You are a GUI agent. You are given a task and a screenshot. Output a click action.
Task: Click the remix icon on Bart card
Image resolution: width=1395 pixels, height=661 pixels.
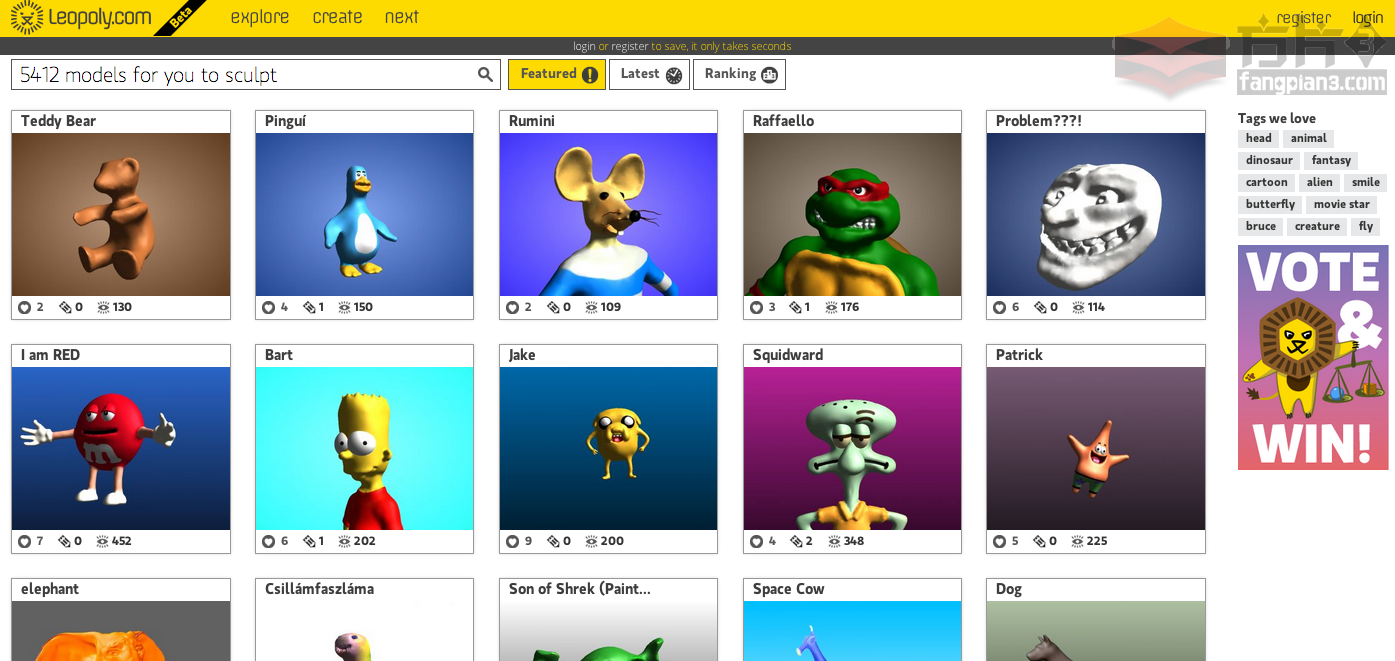(309, 542)
